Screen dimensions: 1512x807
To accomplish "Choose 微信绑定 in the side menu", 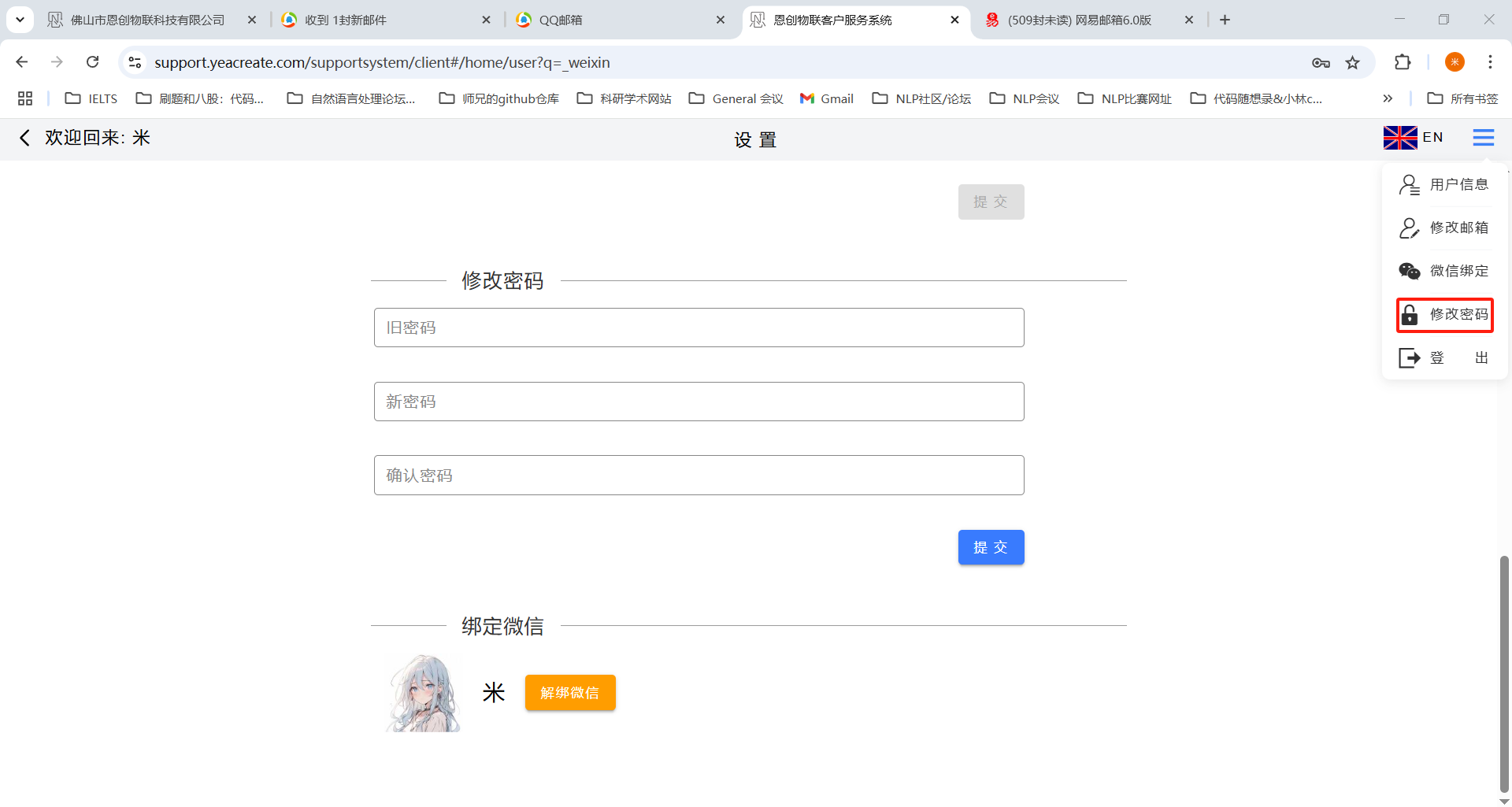I will click(1444, 271).
